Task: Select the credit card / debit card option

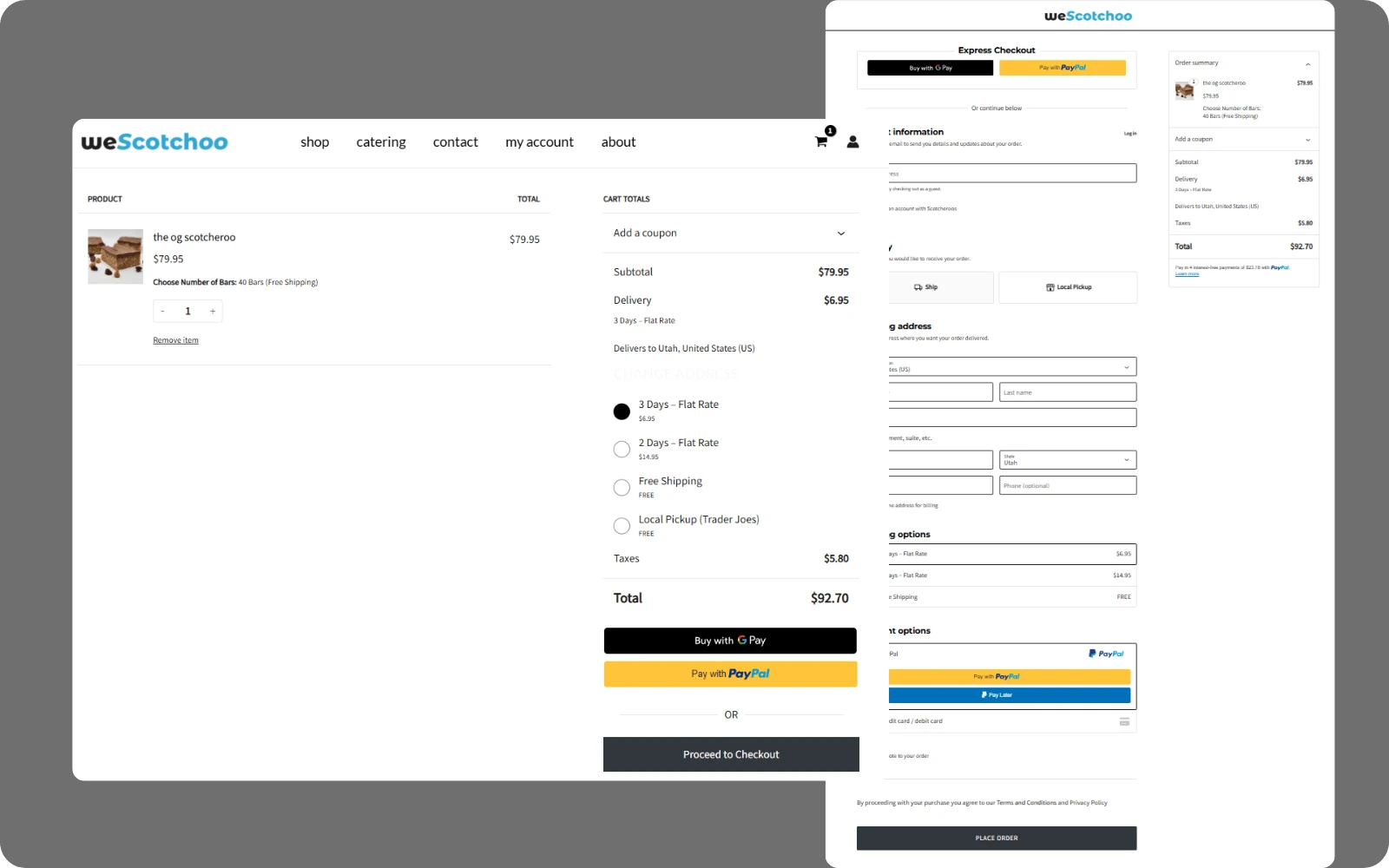Action: pyautogui.click(x=1012, y=721)
